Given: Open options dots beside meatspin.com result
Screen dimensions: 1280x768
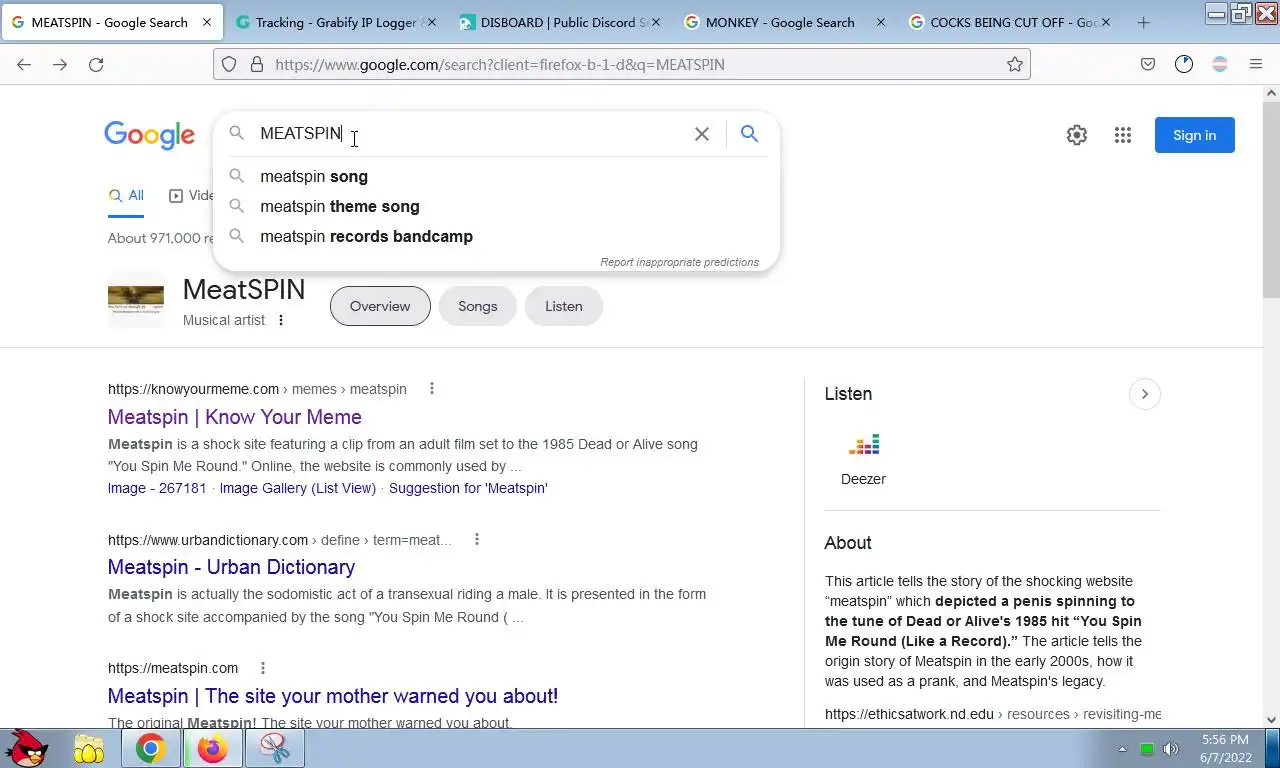Looking at the screenshot, I should point(263,668).
